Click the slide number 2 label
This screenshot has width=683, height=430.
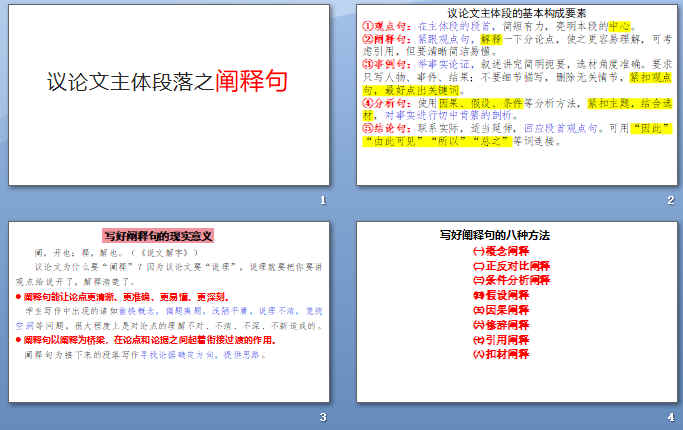click(x=670, y=201)
